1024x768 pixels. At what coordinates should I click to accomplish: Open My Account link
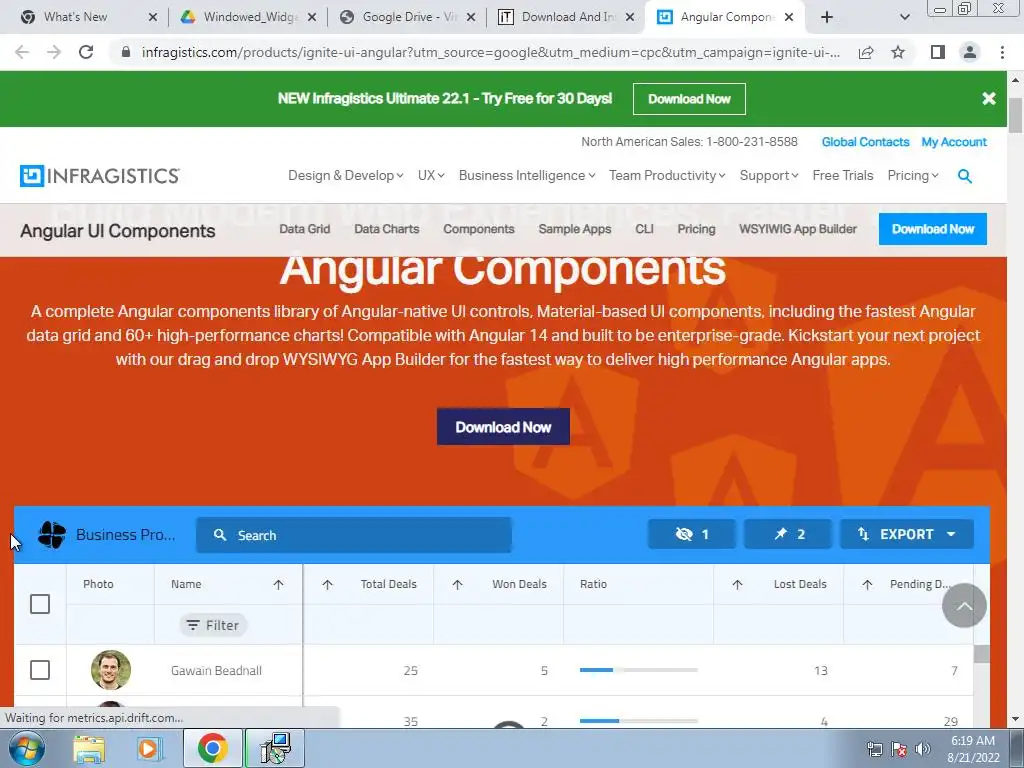[x=954, y=142]
